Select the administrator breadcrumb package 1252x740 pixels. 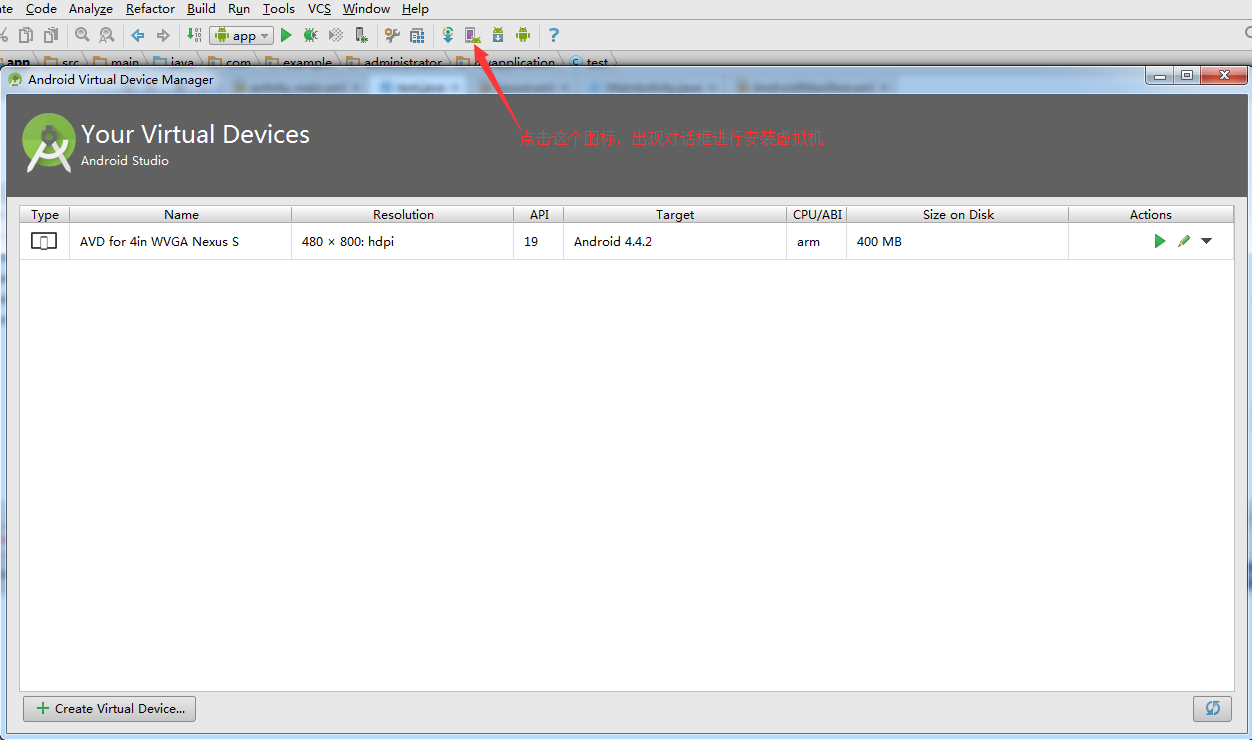point(395,62)
